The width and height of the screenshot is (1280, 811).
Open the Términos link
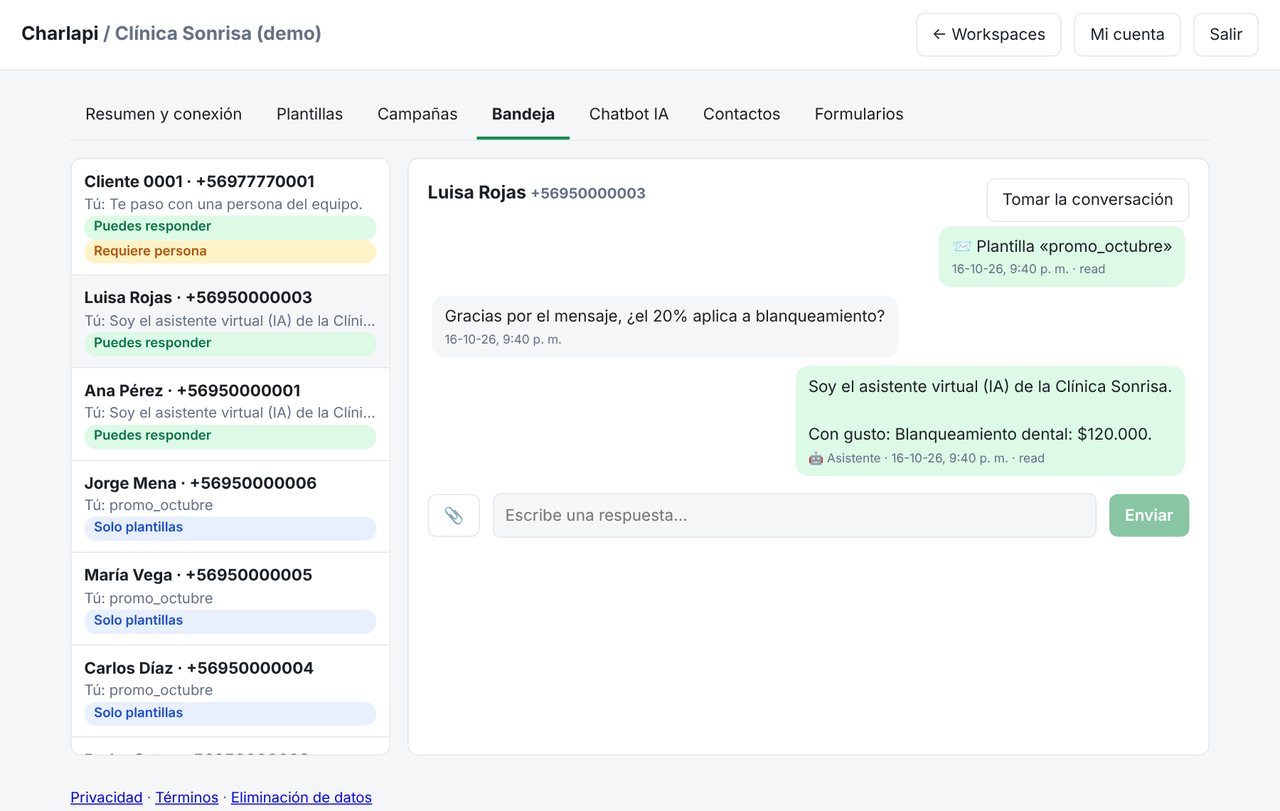[x=187, y=797]
